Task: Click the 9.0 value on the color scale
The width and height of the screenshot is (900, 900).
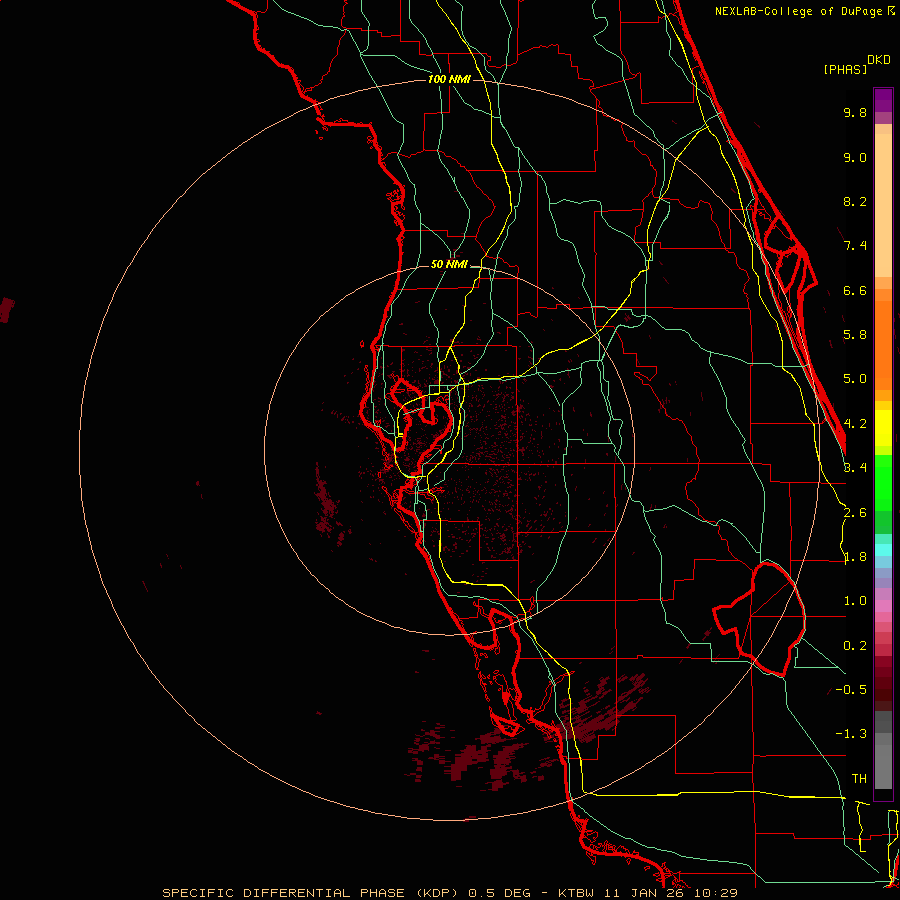Action: pyautogui.click(x=855, y=157)
